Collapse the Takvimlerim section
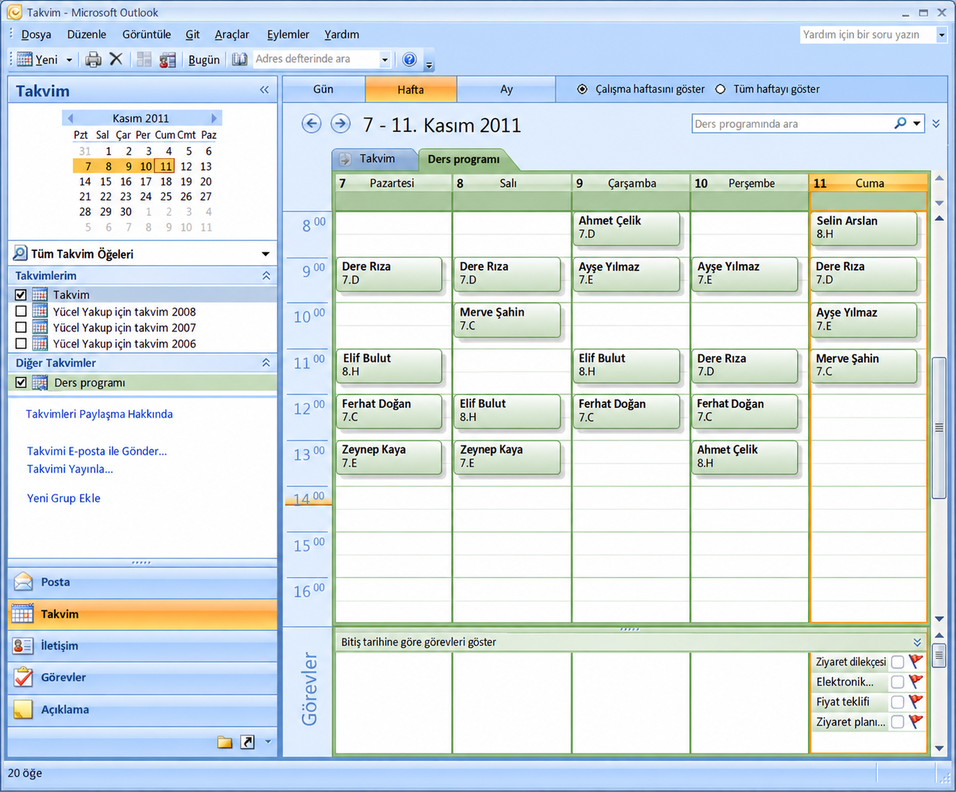Screen dimensions: 956x792 [266, 276]
